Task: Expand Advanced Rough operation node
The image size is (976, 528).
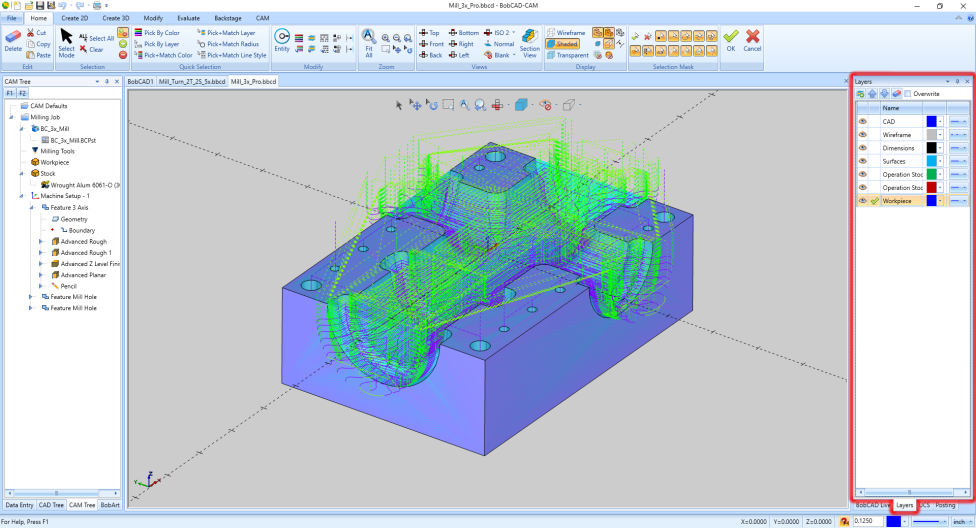Action: (41, 242)
